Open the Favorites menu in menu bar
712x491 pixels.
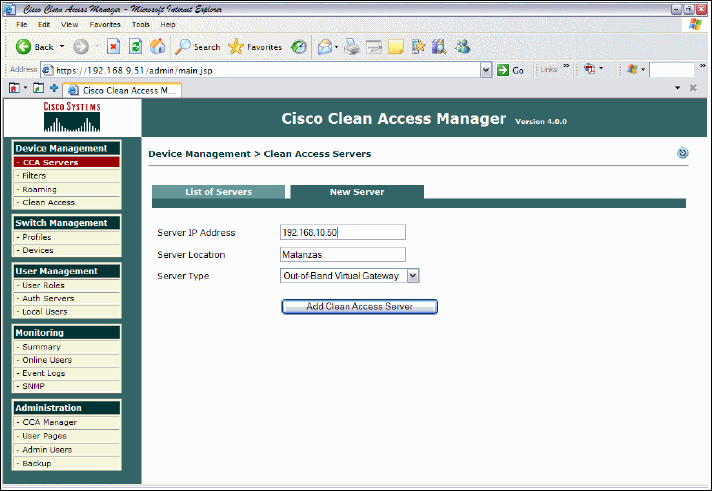pos(105,24)
